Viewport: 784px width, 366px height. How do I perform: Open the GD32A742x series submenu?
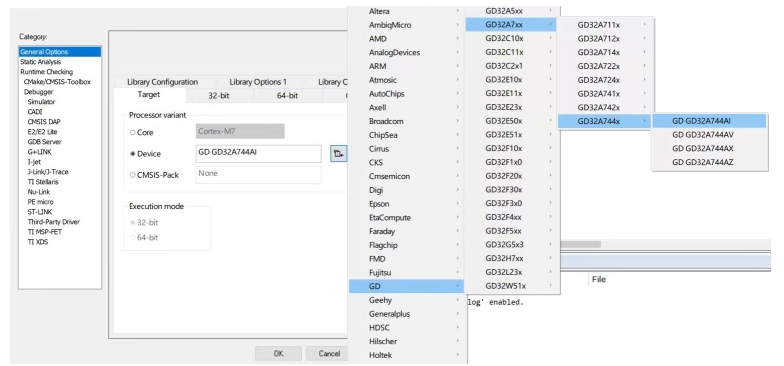coord(604,107)
